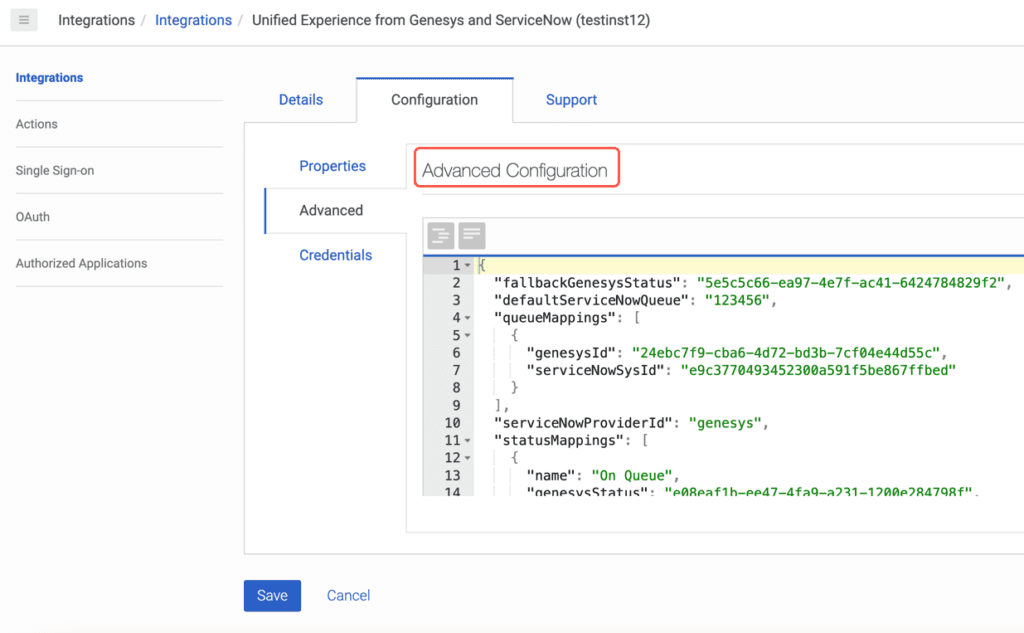Switch to the Details tab
Image resolution: width=1024 pixels, height=633 pixels.
[300, 99]
